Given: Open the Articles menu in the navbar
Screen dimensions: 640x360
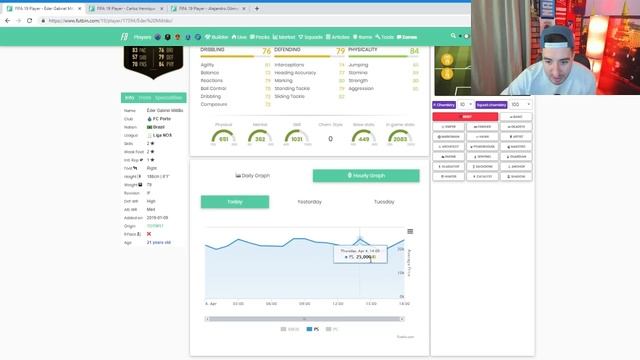Looking at the screenshot, I should (x=338, y=37).
